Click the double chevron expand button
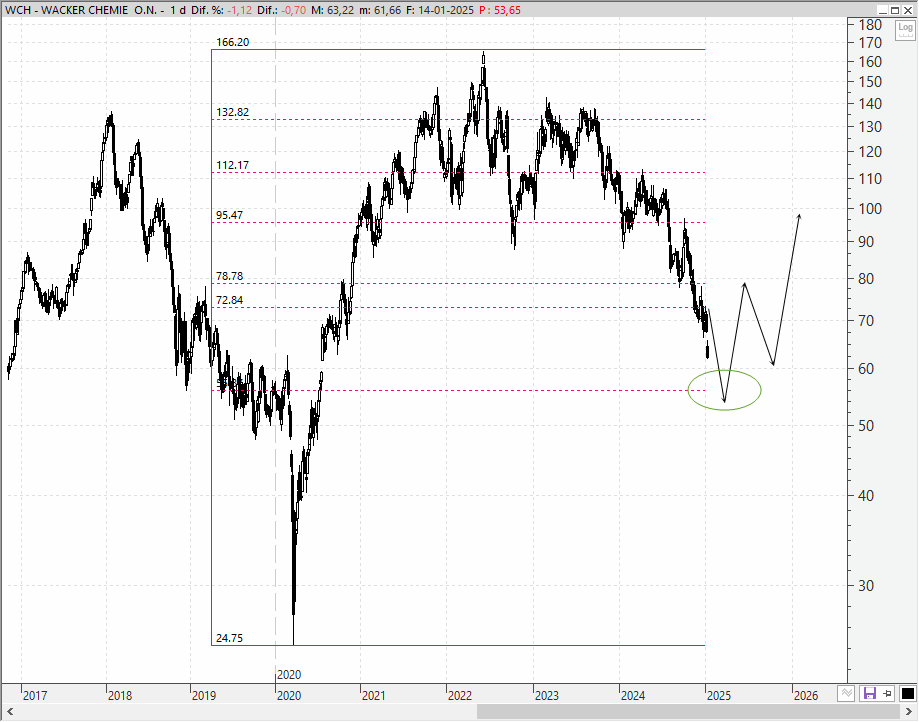The image size is (919, 722). pyautogui.click(x=846, y=694)
